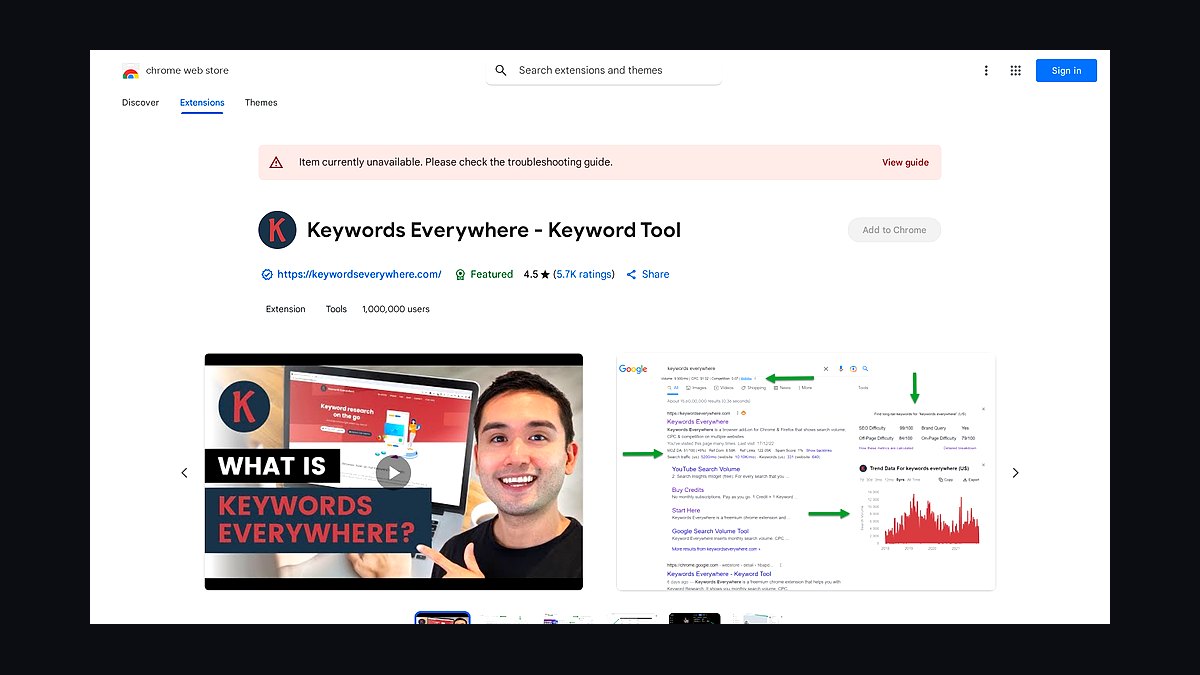The height and width of the screenshot is (675, 1200).
Task: Open the Themes tab
Action: [x=261, y=103]
